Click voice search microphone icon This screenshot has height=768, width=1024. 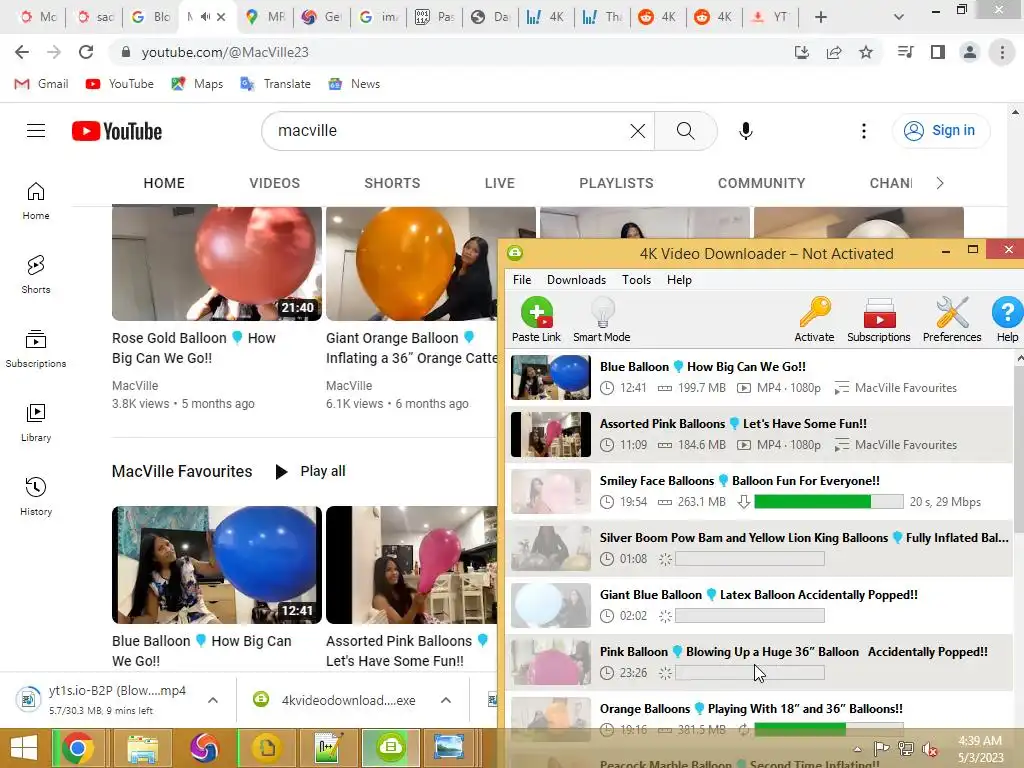(745, 131)
